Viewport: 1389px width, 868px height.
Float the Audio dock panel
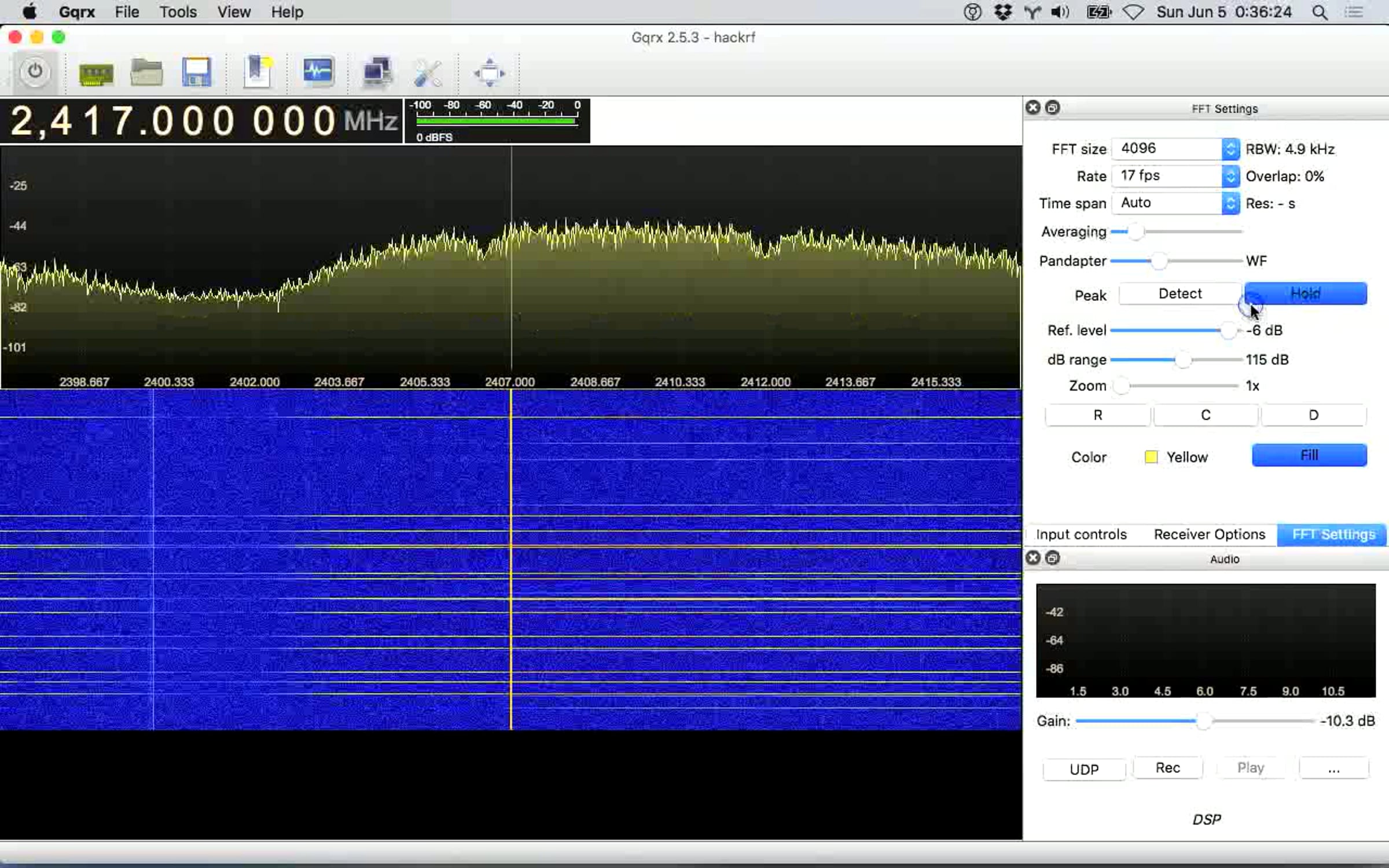[x=1053, y=558]
